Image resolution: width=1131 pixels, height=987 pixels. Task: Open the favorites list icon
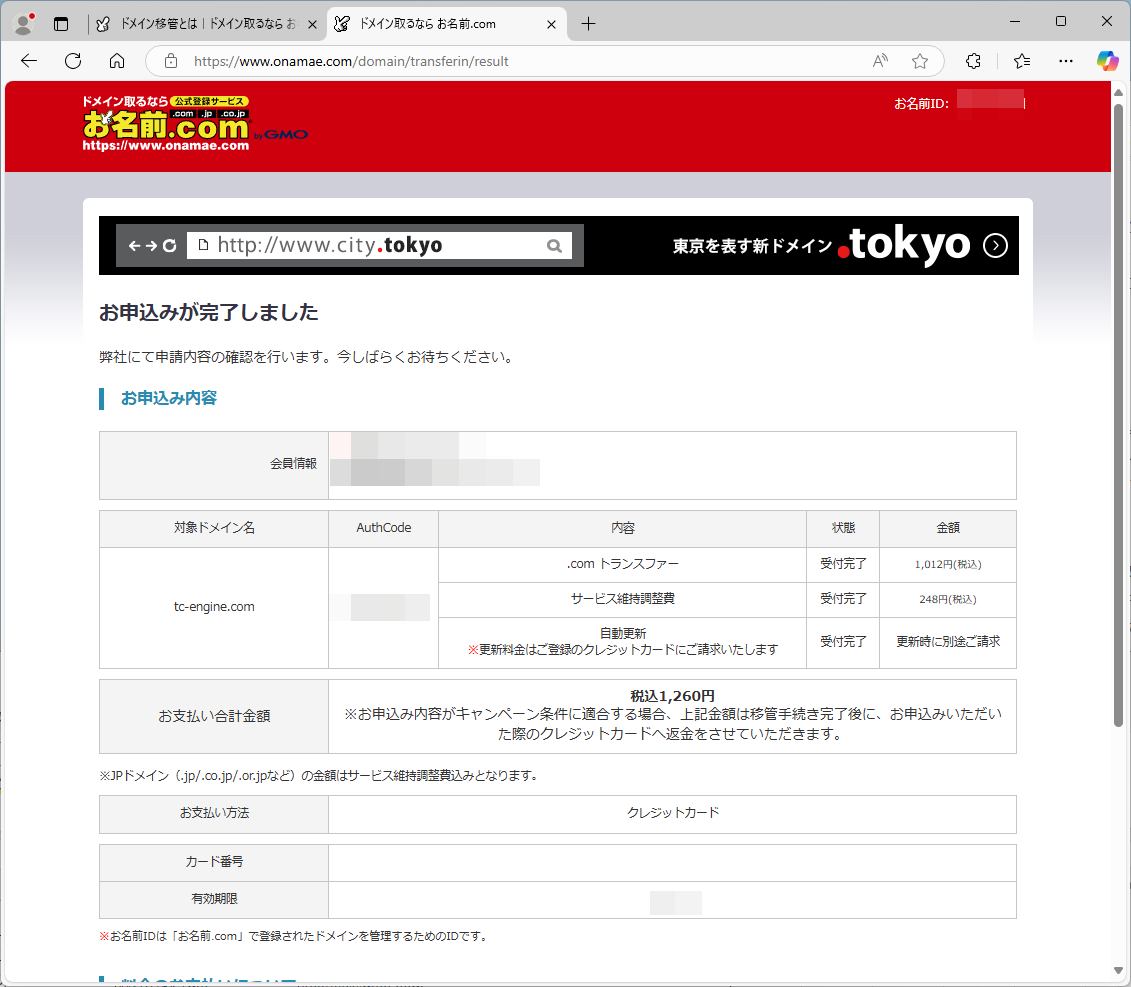(1021, 61)
